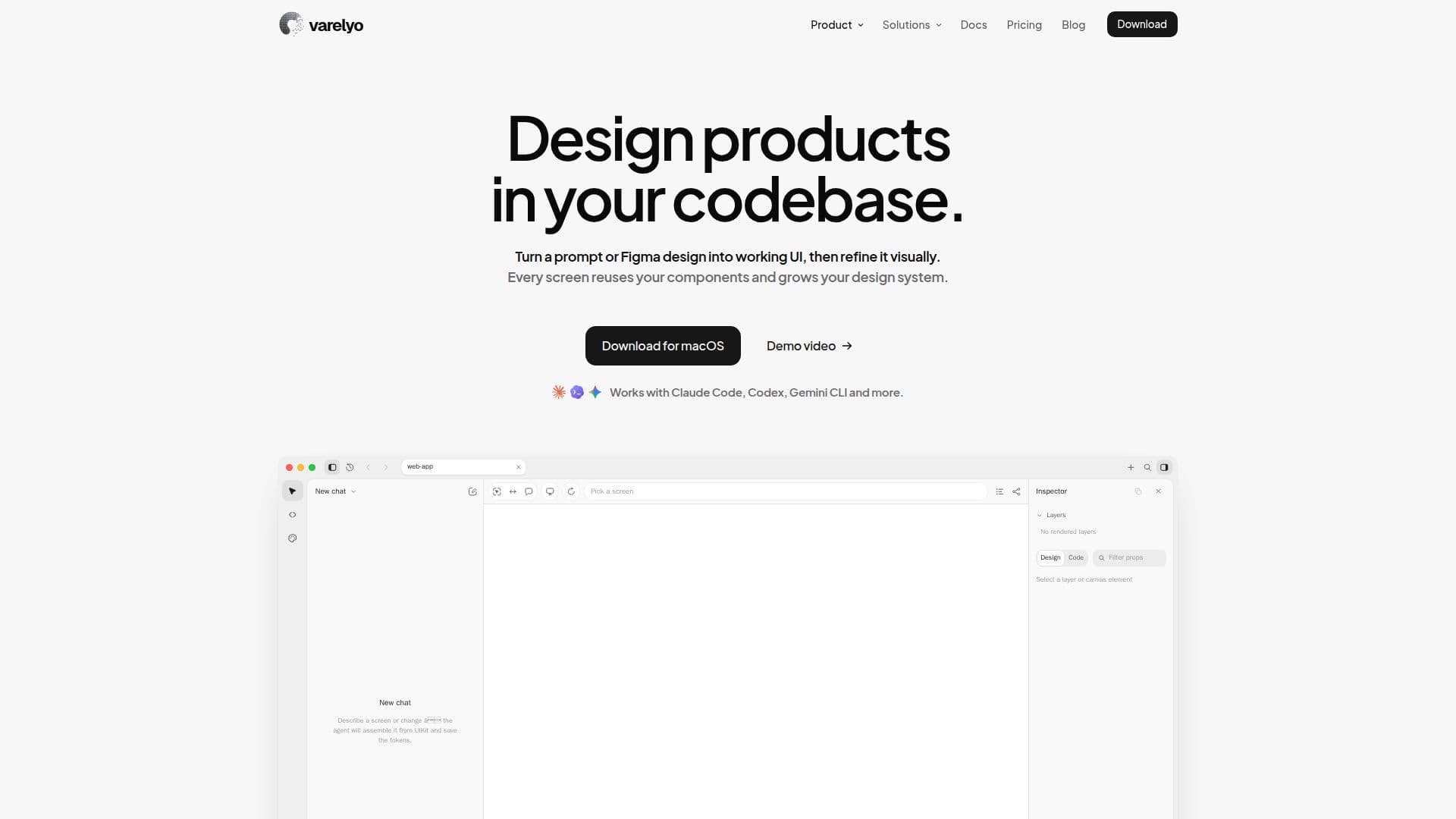Open the code view icon in left rail

click(x=292, y=515)
